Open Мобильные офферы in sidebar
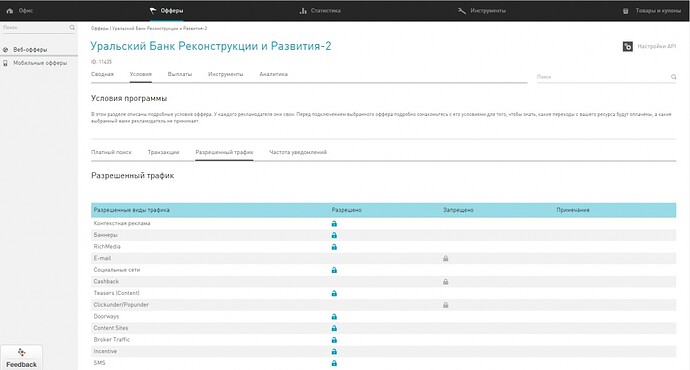 point(40,63)
